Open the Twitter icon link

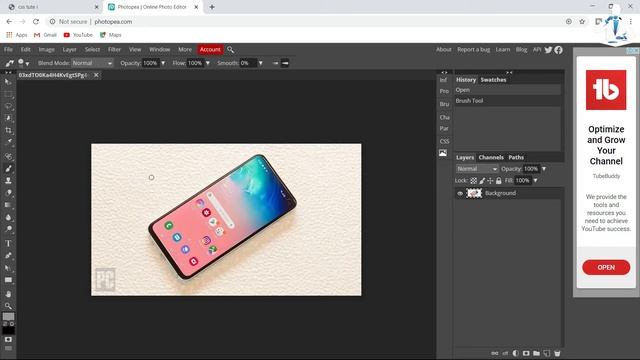(x=548, y=50)
